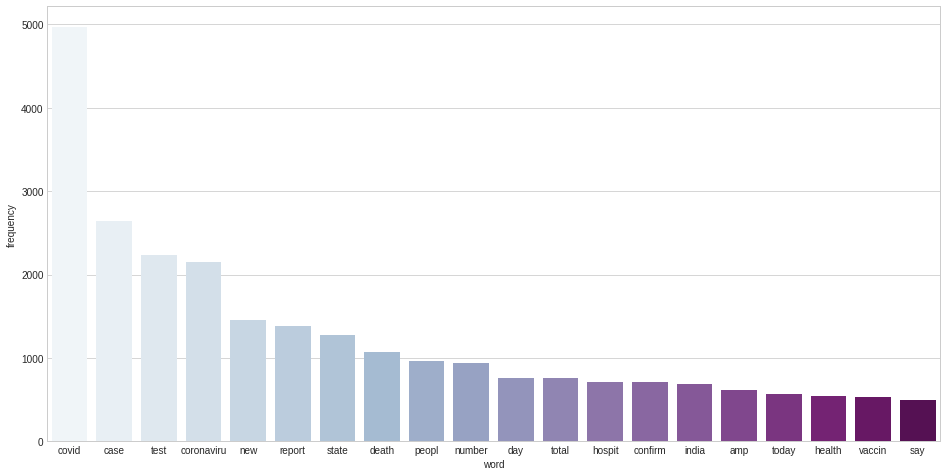Screen dimensions: 947x476
Task: Click the bar above the 'test' label
Action: 159,349
